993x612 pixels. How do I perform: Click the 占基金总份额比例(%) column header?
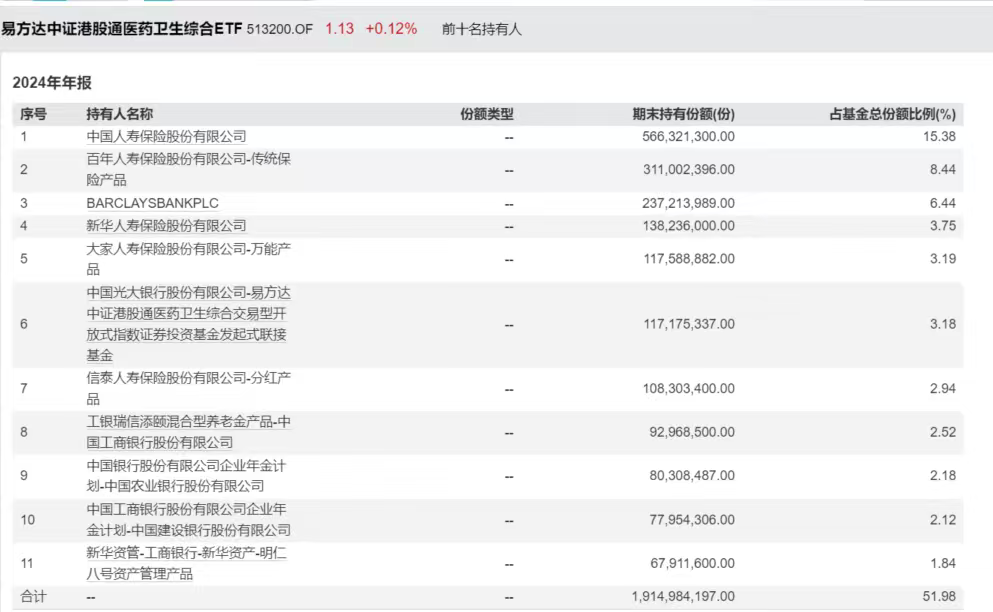pyautogui.click(x=892, y=114)
